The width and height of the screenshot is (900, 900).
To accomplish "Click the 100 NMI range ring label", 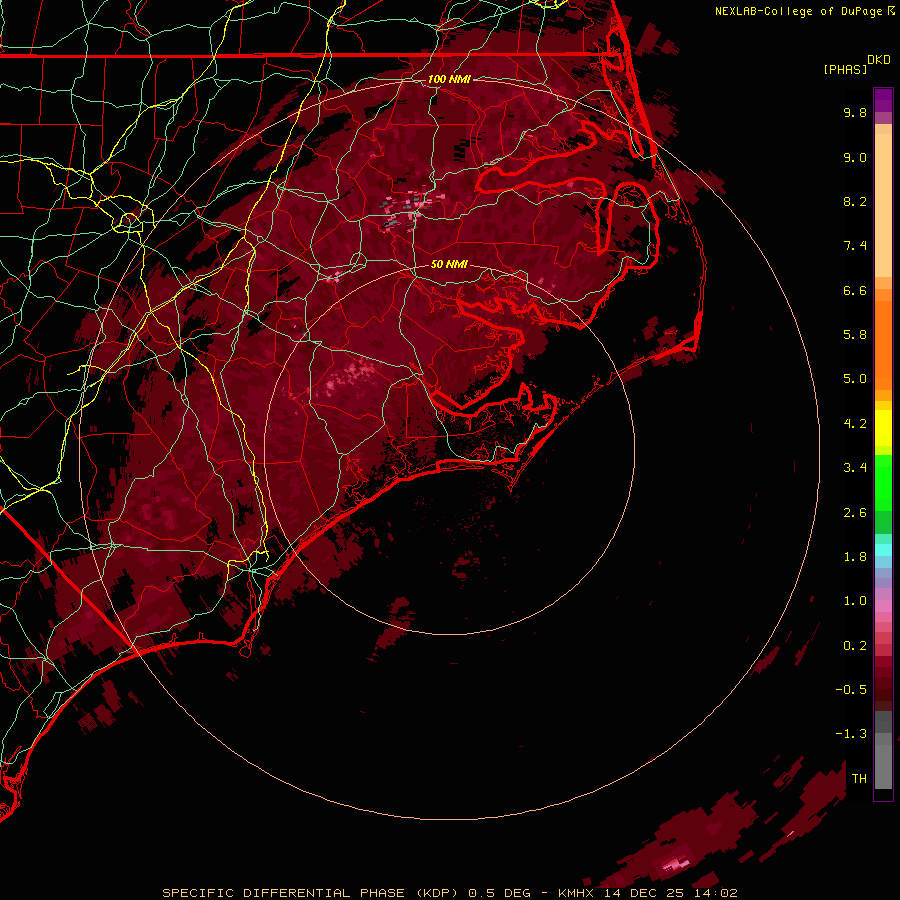I will click(449, 79).
